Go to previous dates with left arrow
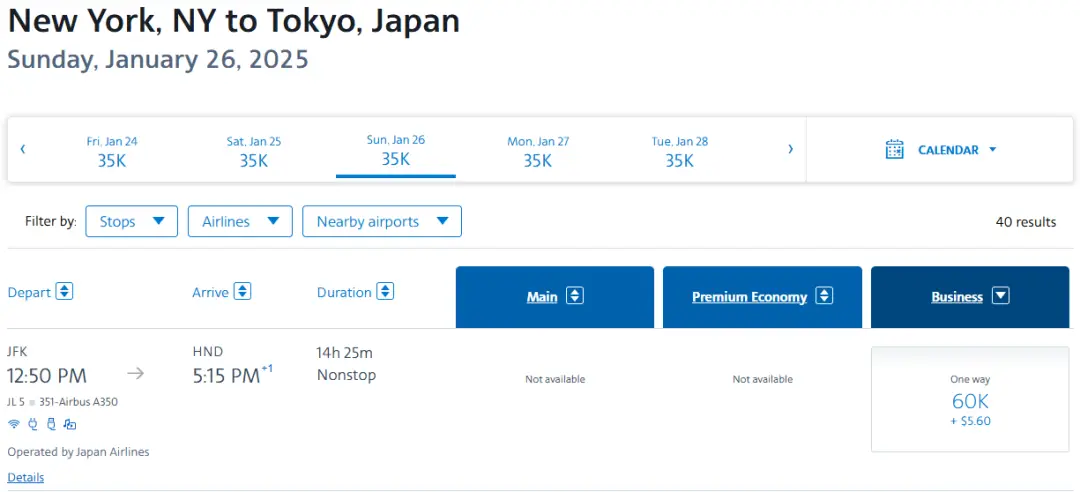Screen dimensions: 1080x492 click(23, 150)
